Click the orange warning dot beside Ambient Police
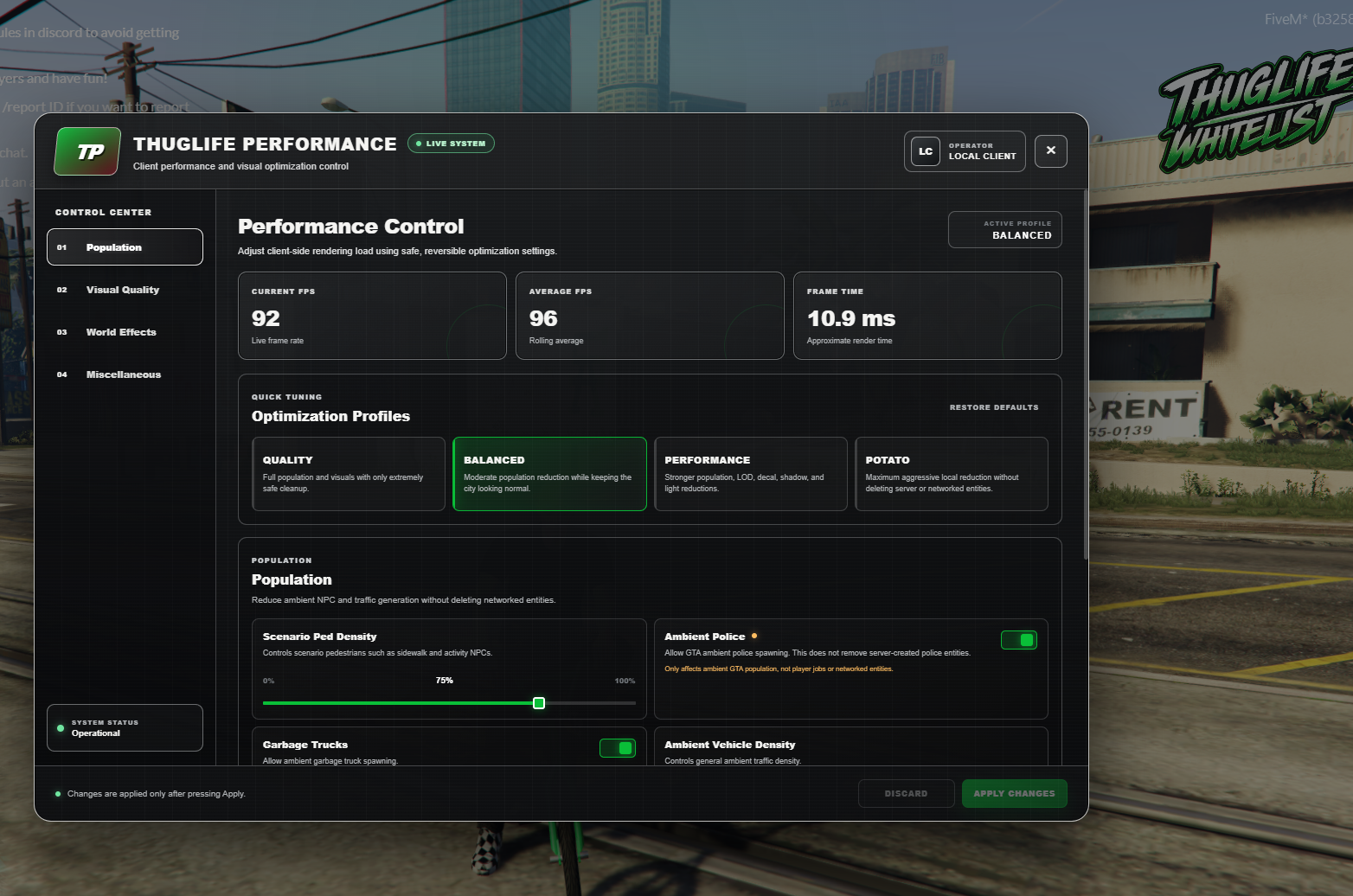The width and height of the screenshot is (1353, 896). coord(754,636)
